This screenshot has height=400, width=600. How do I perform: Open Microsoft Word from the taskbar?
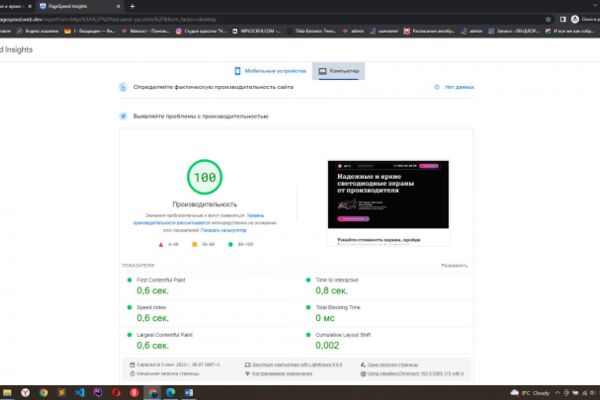(x=189, y=392)
